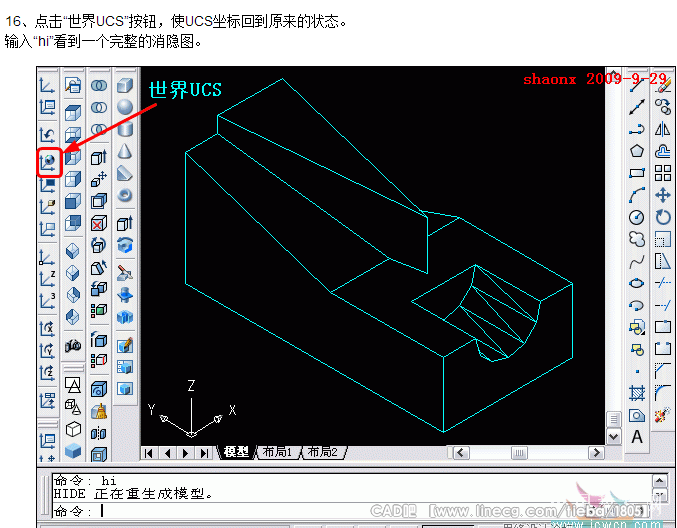Switch to the 布局2 tab
This screenshot has width=677, height=528.
[x=323, y=452]
